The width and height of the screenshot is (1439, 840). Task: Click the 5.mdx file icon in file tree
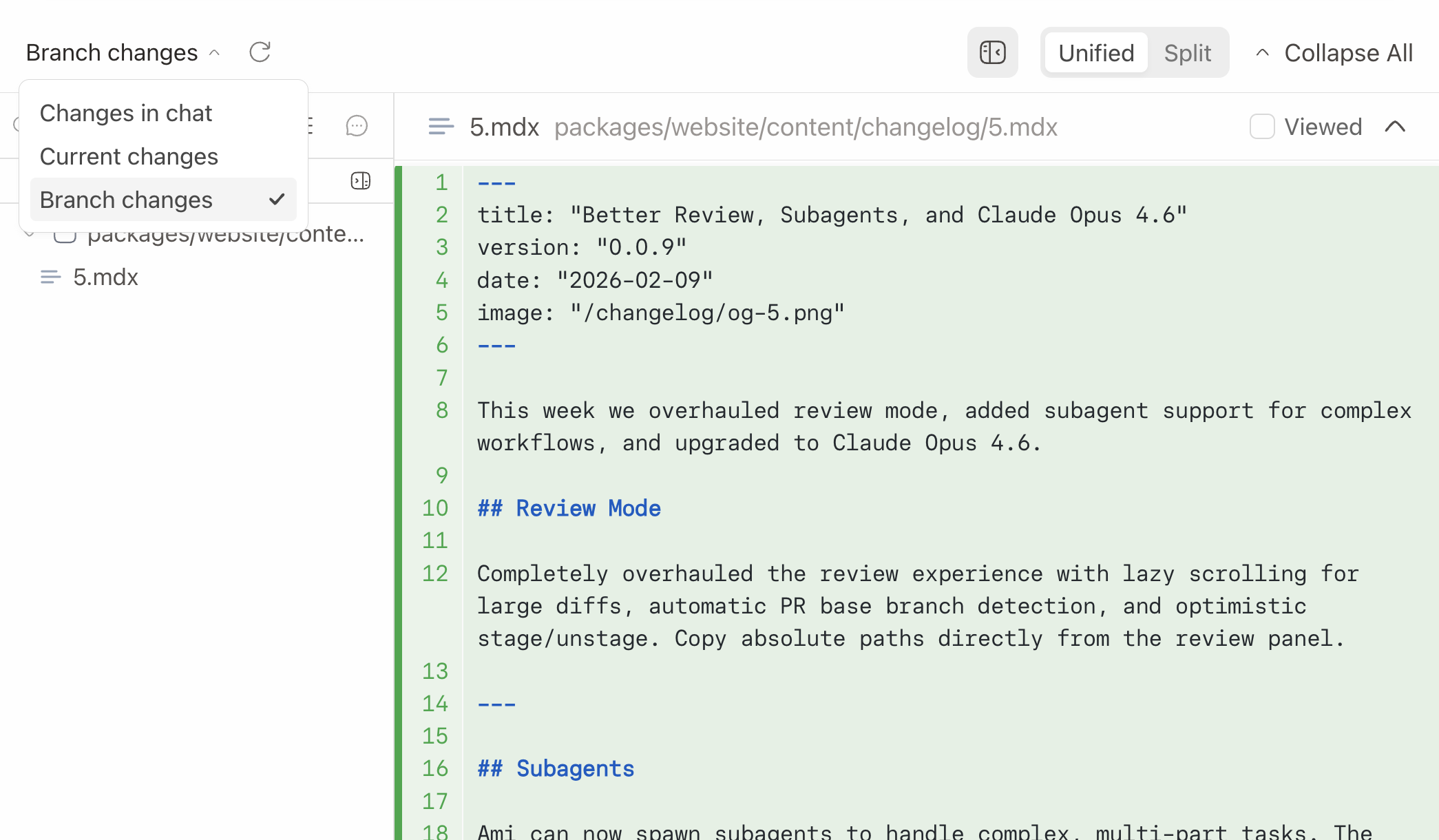50,277
